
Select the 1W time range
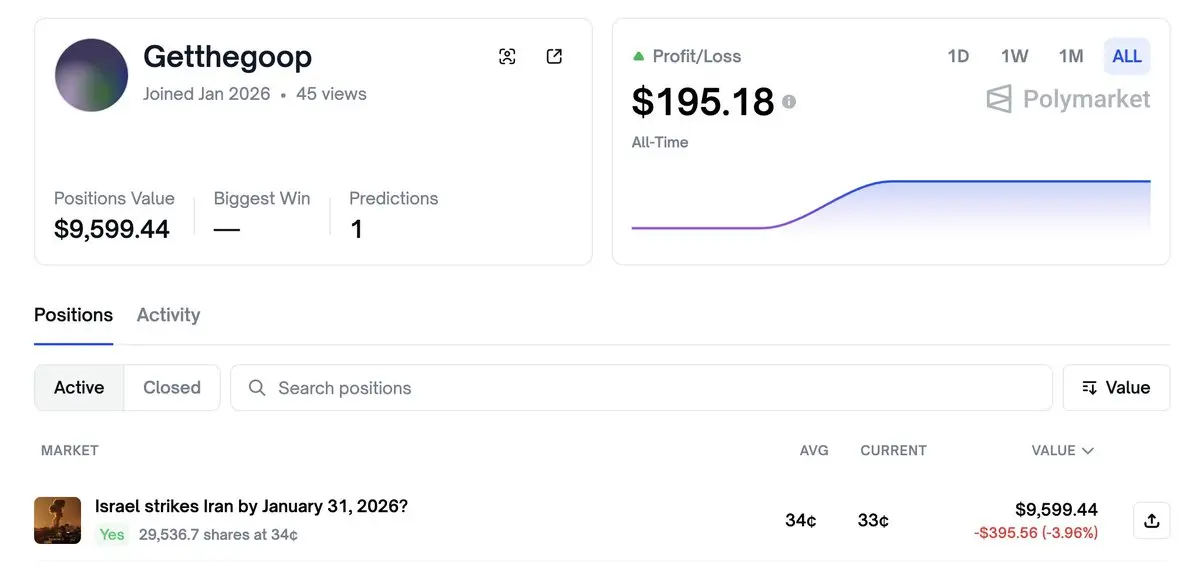point(1014,56)
